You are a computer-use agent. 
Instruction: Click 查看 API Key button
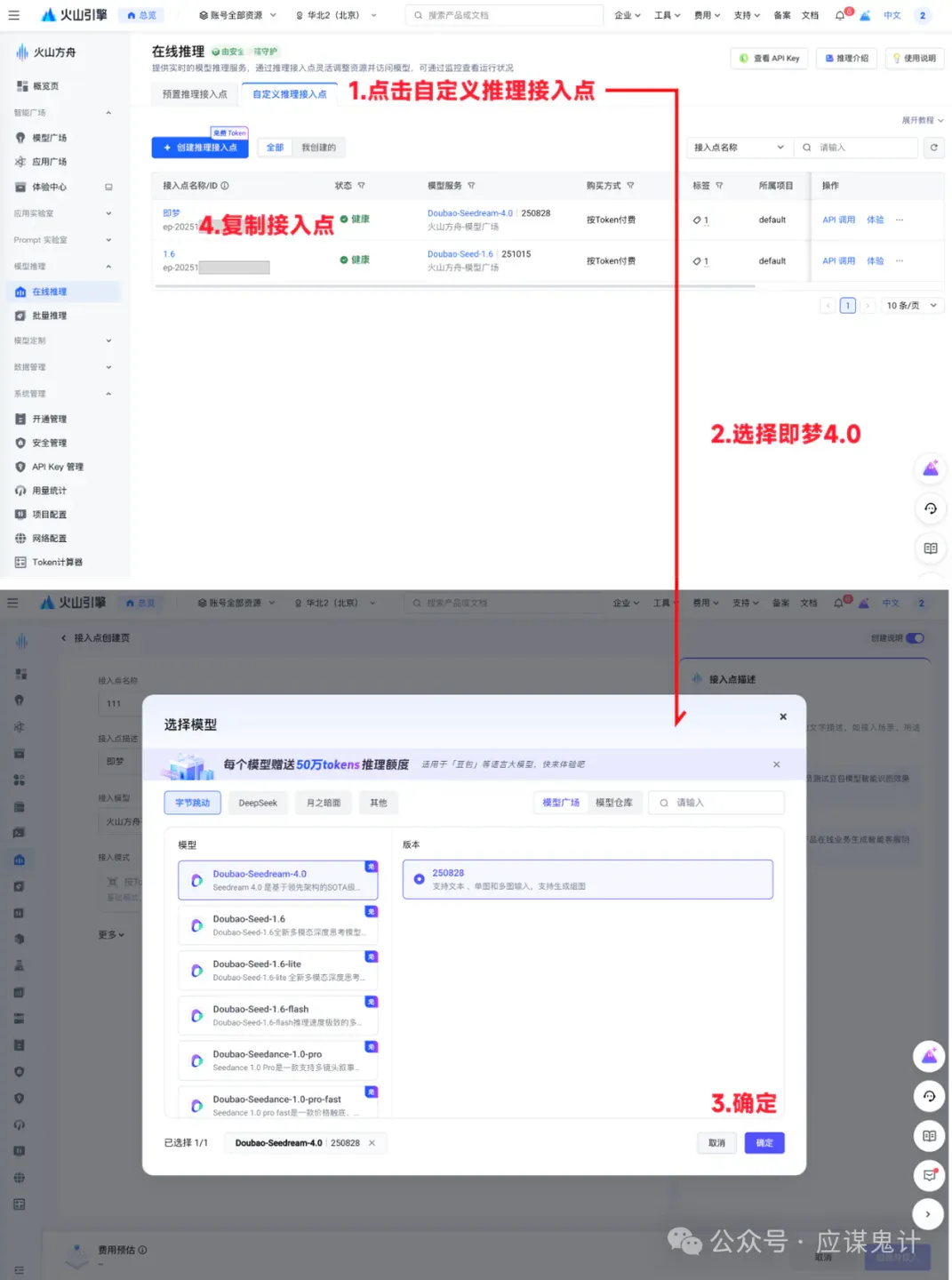coord(770,59)
